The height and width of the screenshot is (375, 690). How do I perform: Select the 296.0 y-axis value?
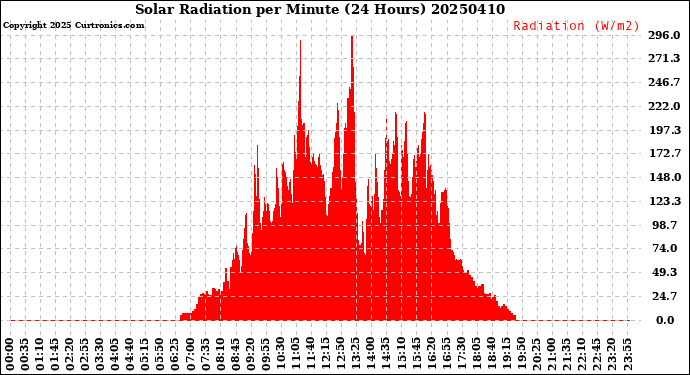pyautogui.click(x=664, y=35)
